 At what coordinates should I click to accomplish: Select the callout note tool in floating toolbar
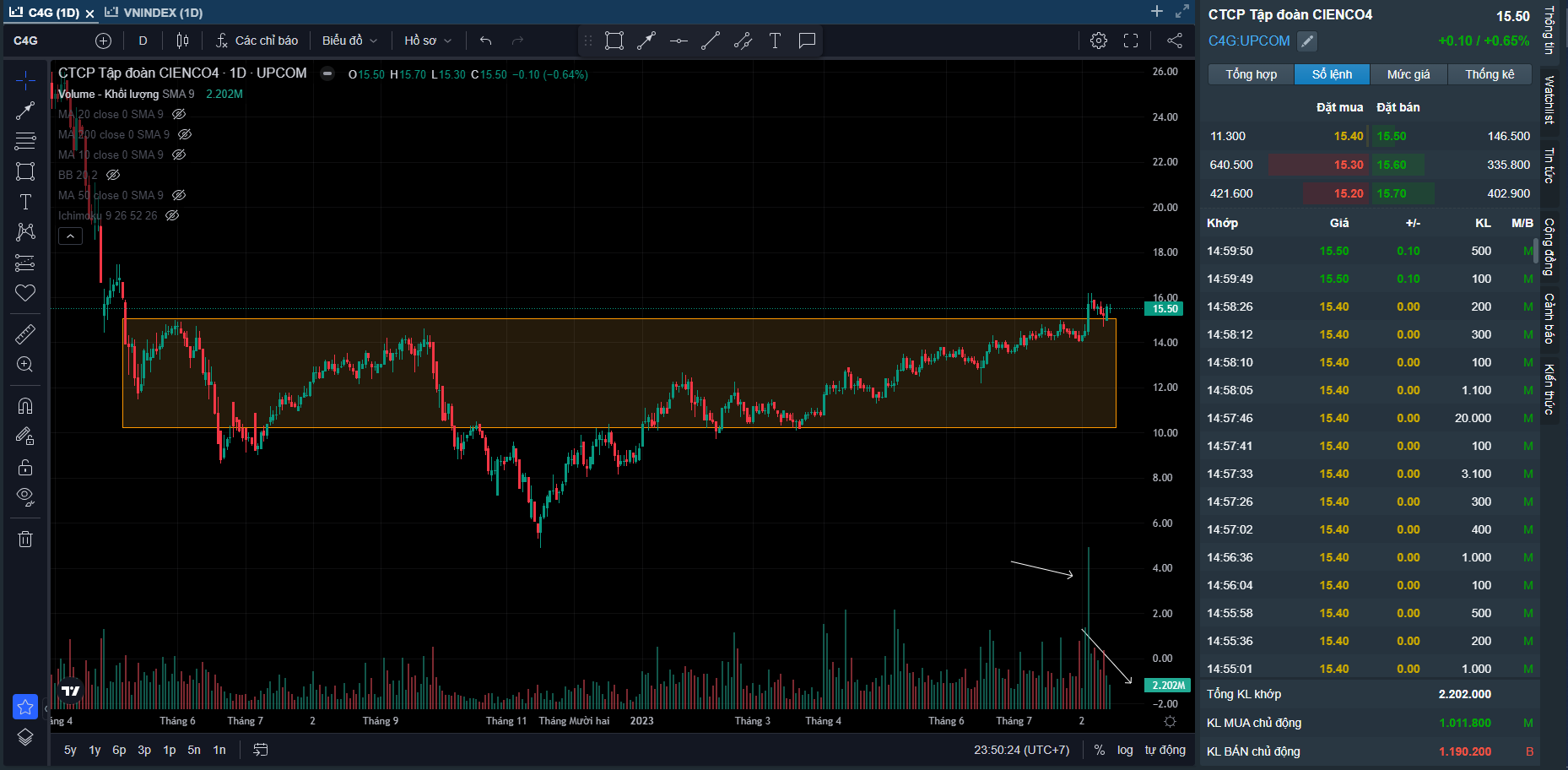807,41
